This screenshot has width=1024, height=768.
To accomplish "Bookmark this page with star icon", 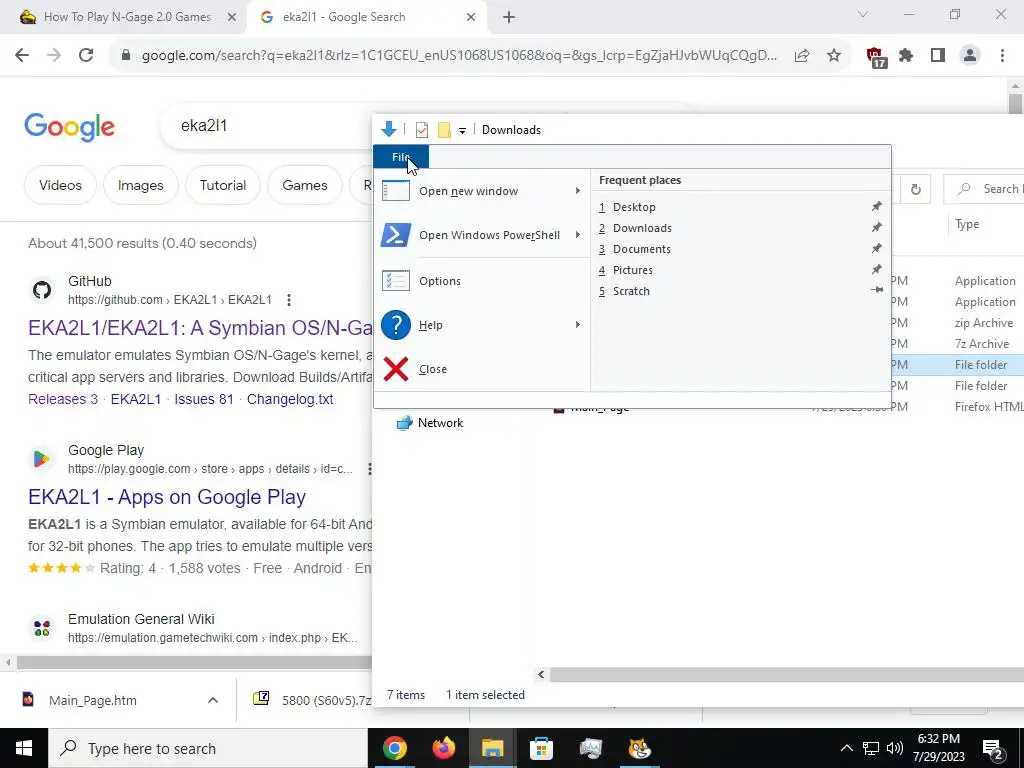I will (x=834, y=56).
